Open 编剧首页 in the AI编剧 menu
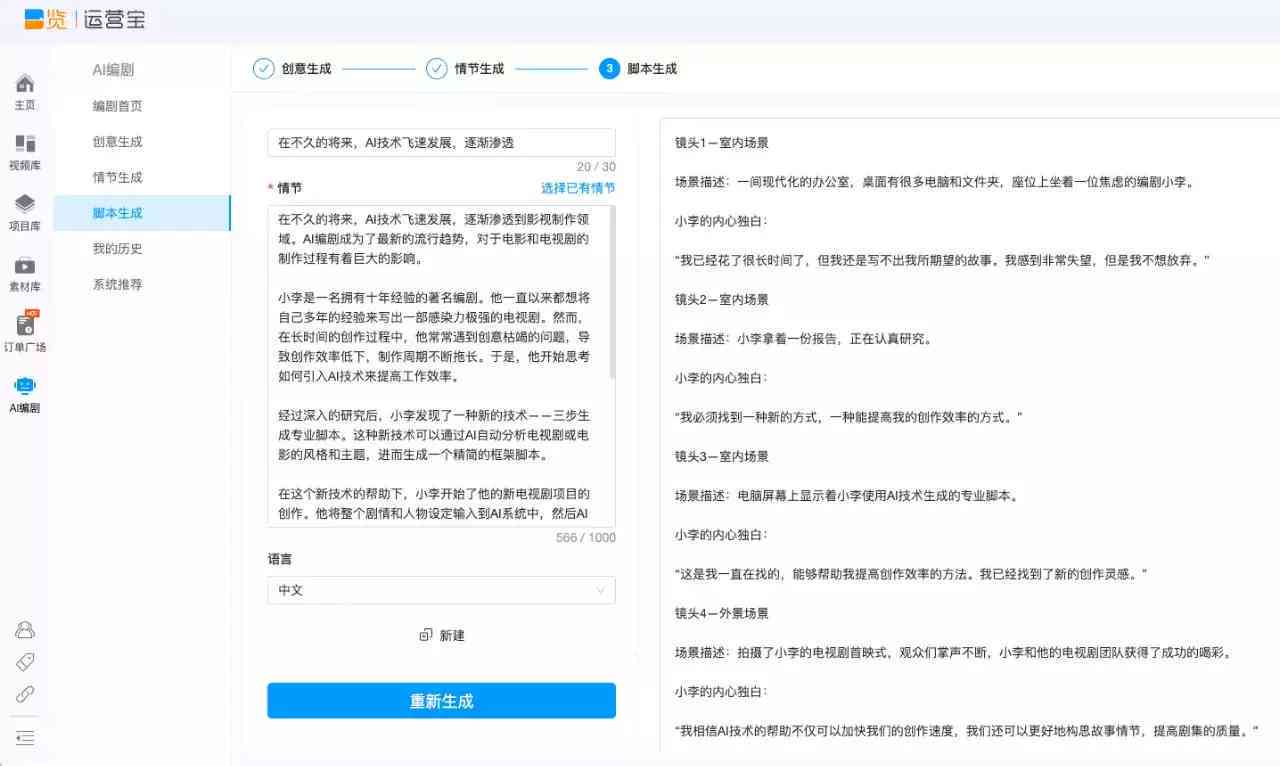 117,106
